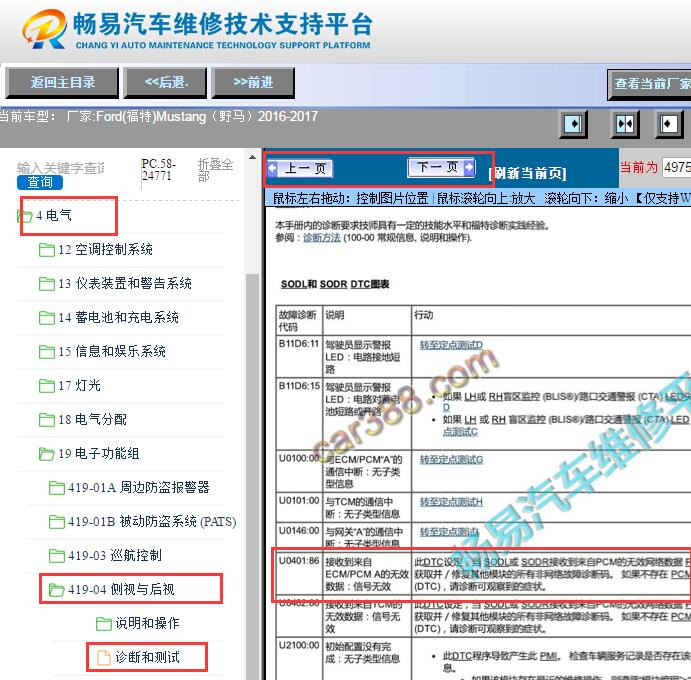Collapse the 4 电气 tree node

click(x=54, y=216)
